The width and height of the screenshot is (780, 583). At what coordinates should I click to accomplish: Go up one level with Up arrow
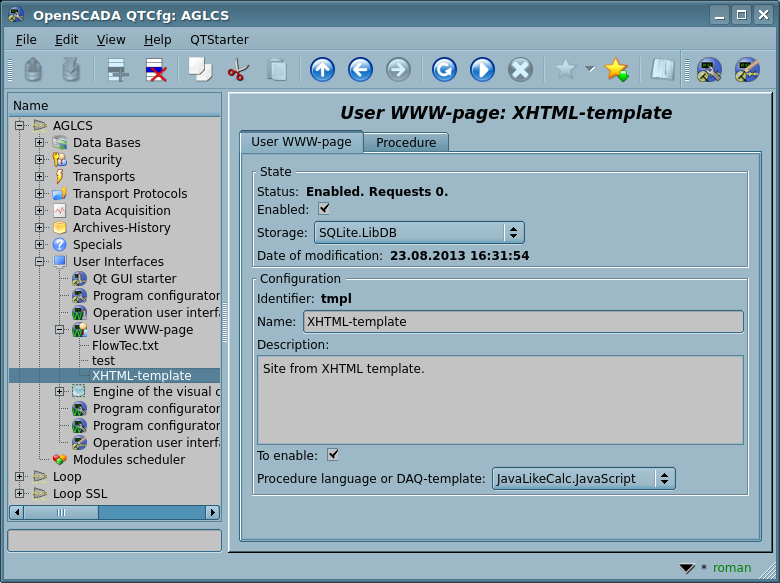point(322,70)
